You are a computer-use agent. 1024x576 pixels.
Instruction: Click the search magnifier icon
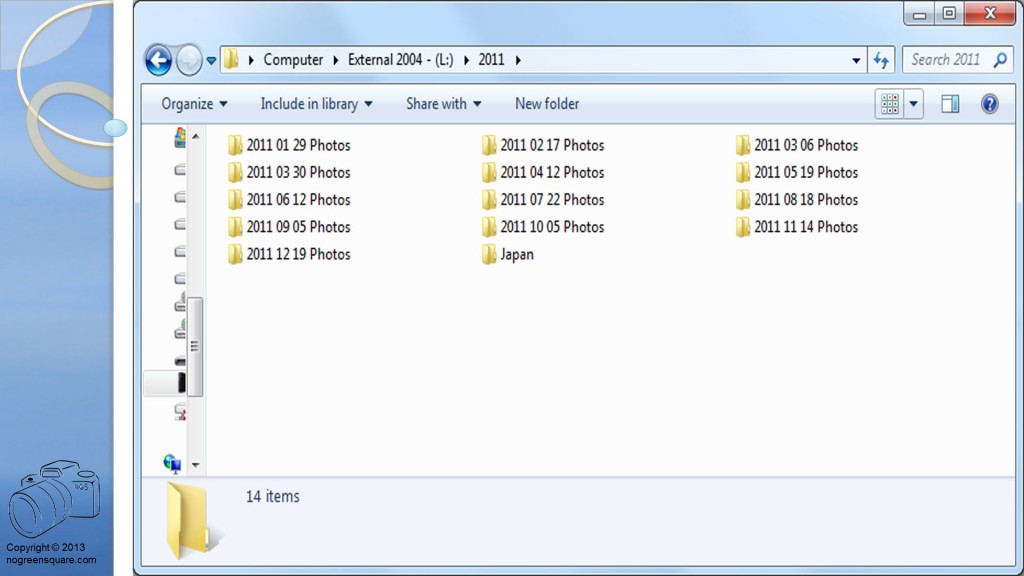(1000, 60)
